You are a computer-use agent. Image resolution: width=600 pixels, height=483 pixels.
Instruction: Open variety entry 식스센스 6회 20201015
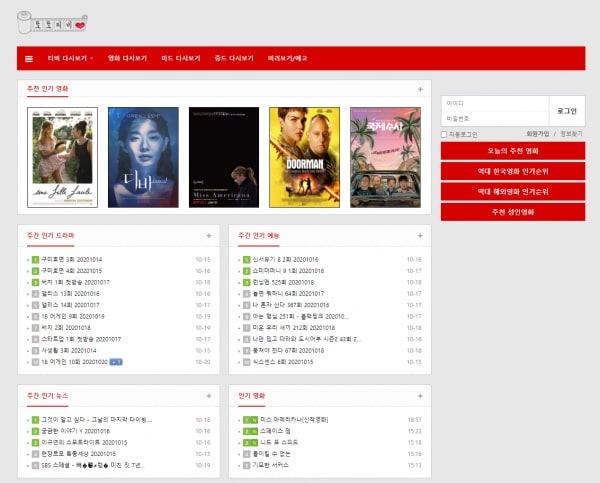(x=283, y=362)
